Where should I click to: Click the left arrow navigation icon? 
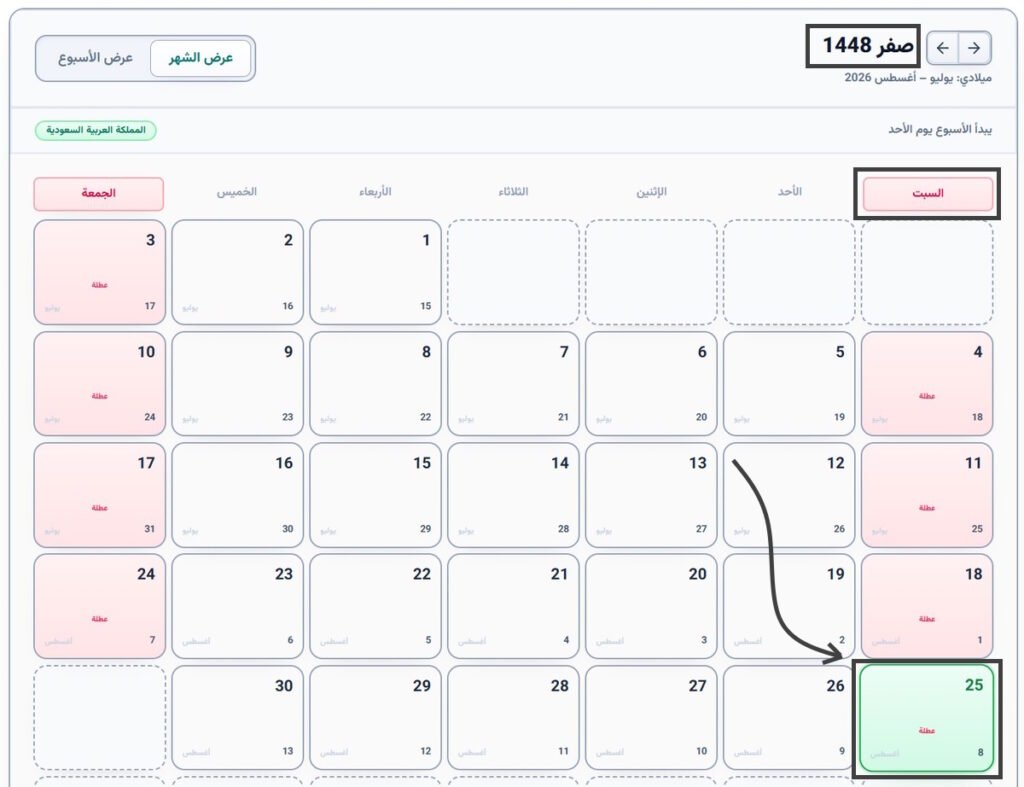942,48
